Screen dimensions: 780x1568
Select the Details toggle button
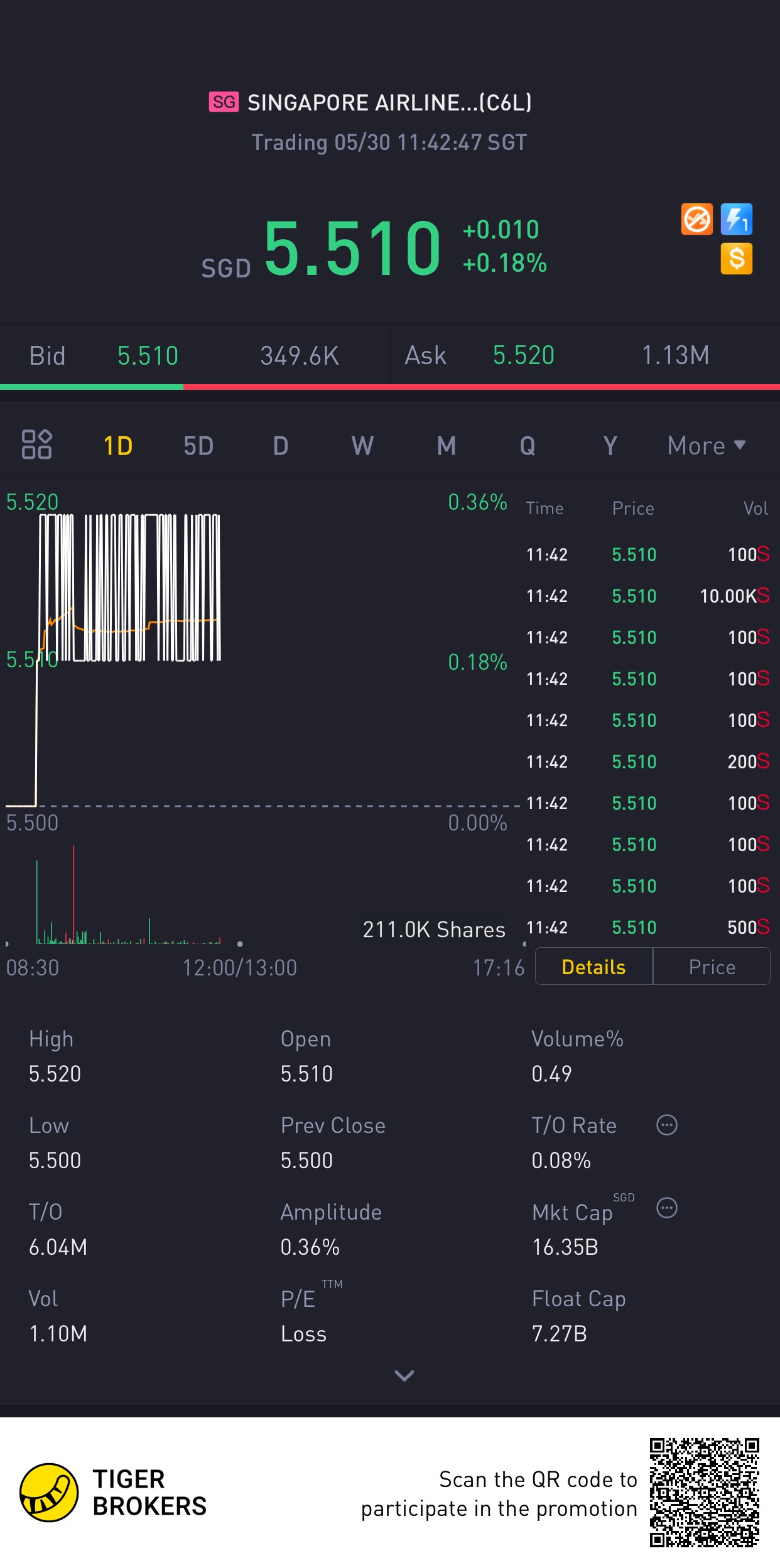(593, 967)
